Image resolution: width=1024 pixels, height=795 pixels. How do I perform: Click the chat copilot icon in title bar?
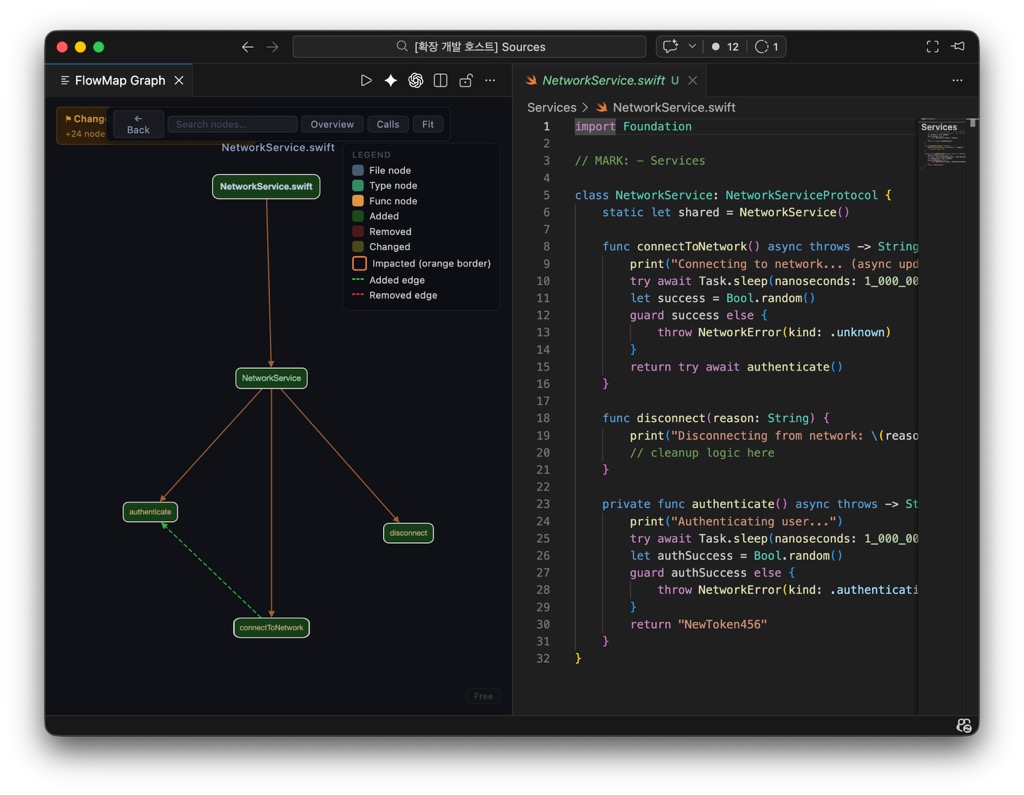[x=670, y=46]
